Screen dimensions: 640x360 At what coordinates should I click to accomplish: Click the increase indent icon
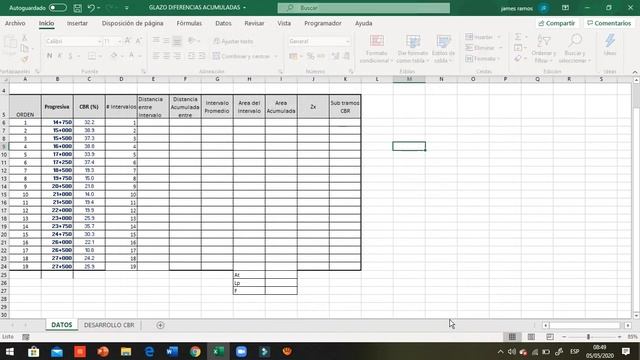coord(202,56)
